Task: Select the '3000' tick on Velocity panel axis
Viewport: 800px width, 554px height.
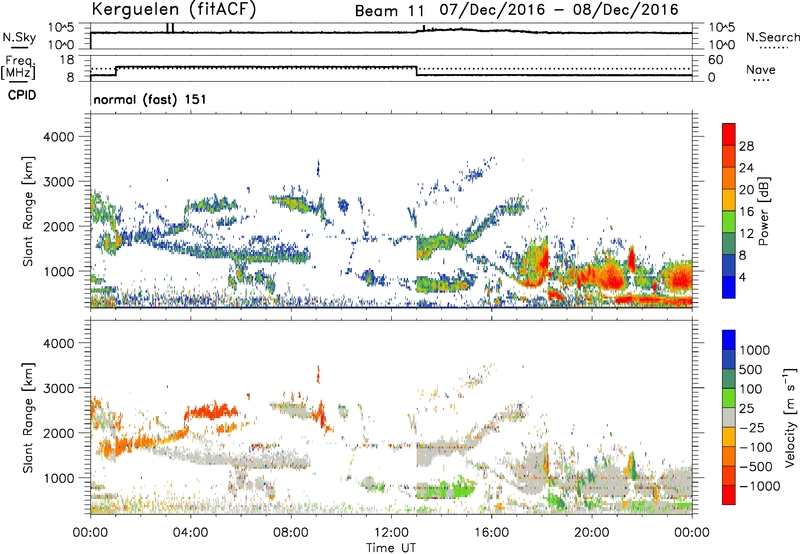Action: [58, 388]
